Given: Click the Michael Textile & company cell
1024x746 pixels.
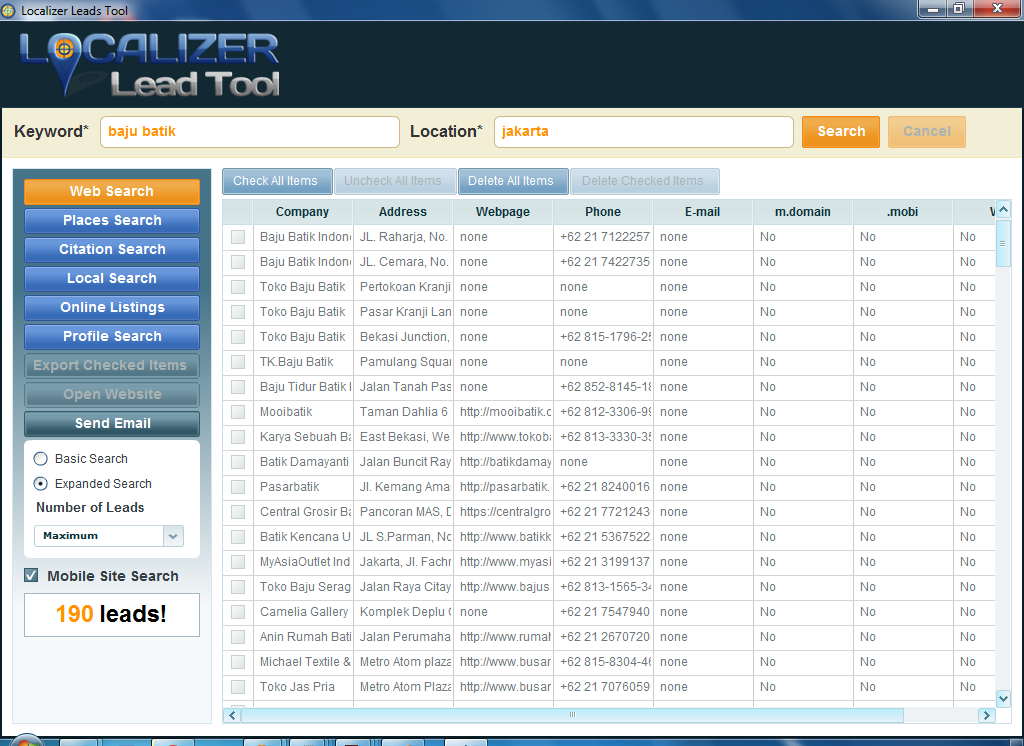Looking at the screenshot, I should pos(303,662).
